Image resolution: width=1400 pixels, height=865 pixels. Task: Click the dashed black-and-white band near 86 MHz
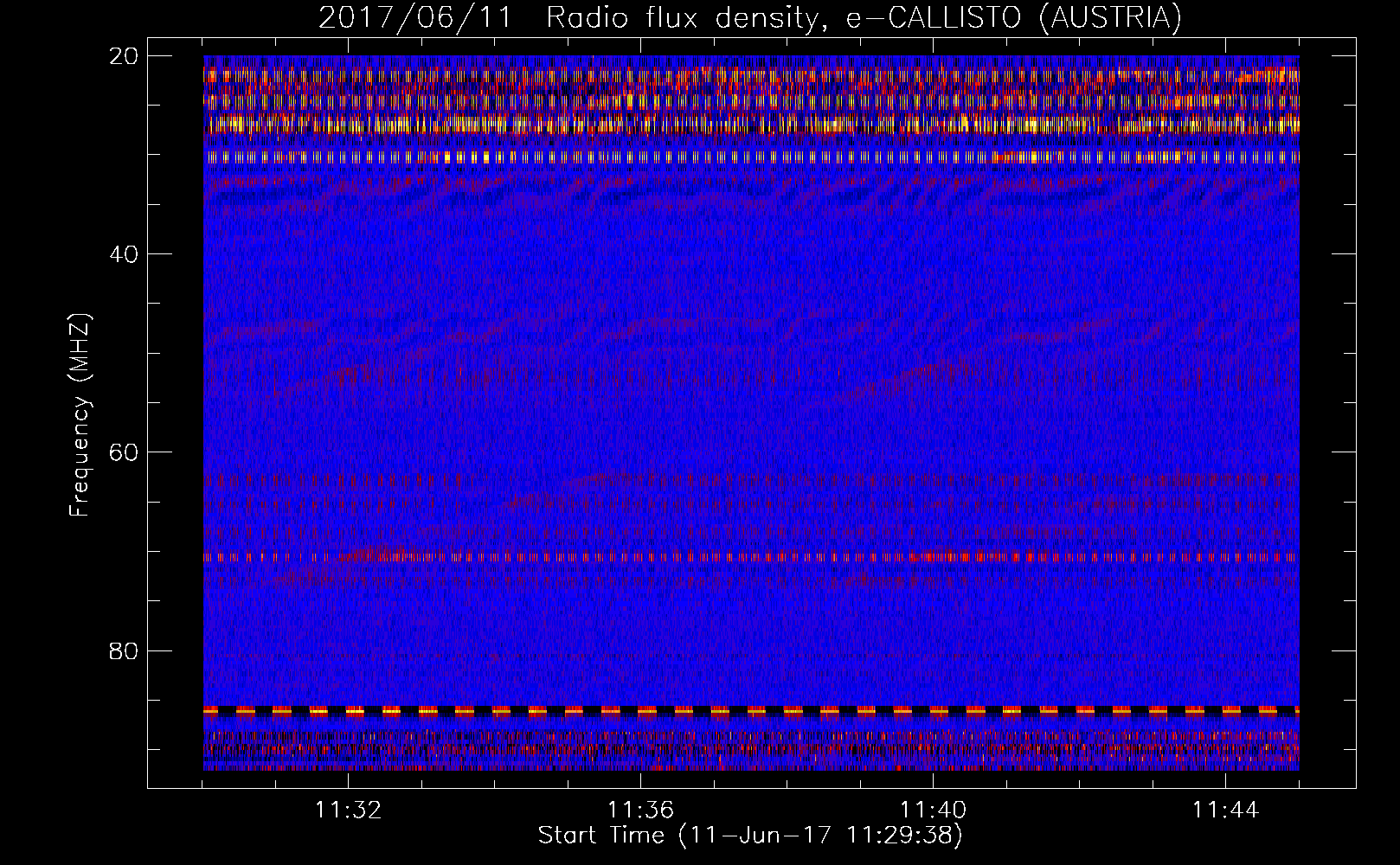pos(751,711)
